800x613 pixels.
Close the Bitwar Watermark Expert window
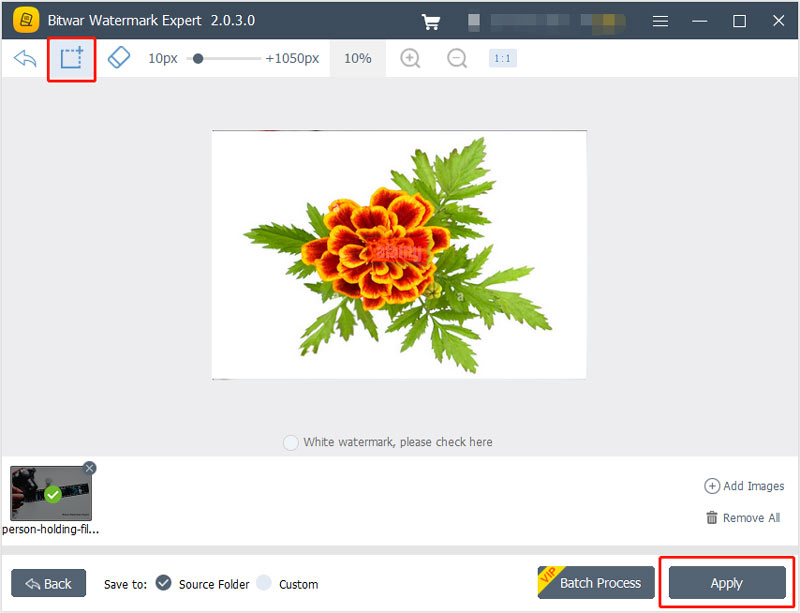[778, 21]
